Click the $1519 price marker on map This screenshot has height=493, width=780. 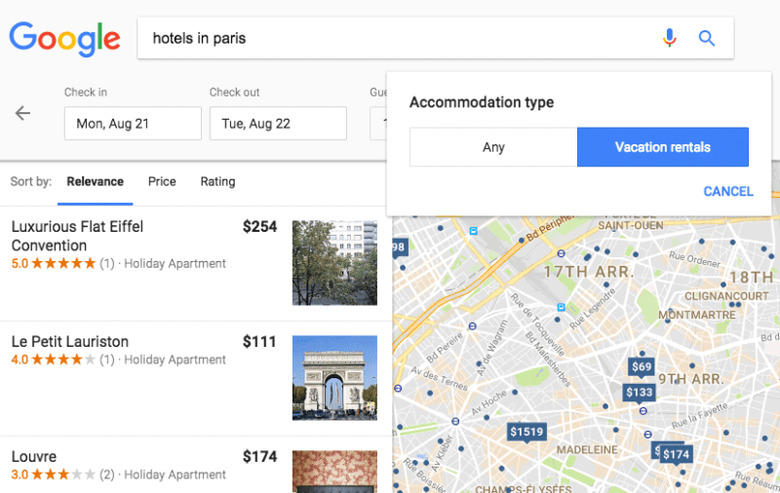(526, 432)
